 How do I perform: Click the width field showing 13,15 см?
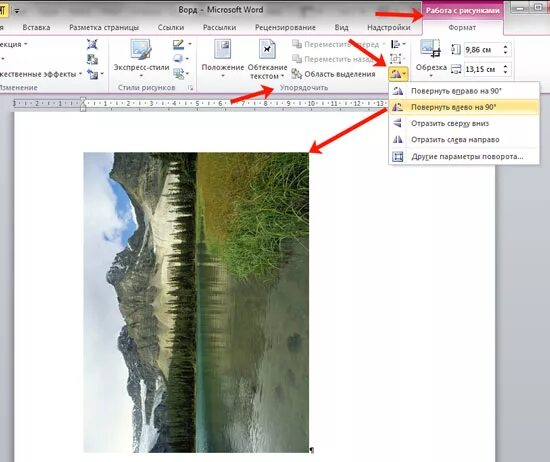pyautogui.click(x=483, y=69)
